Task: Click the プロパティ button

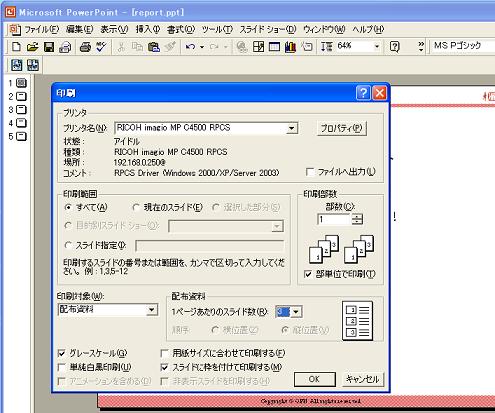Action: pyautogui.click(x=341, y=128)
